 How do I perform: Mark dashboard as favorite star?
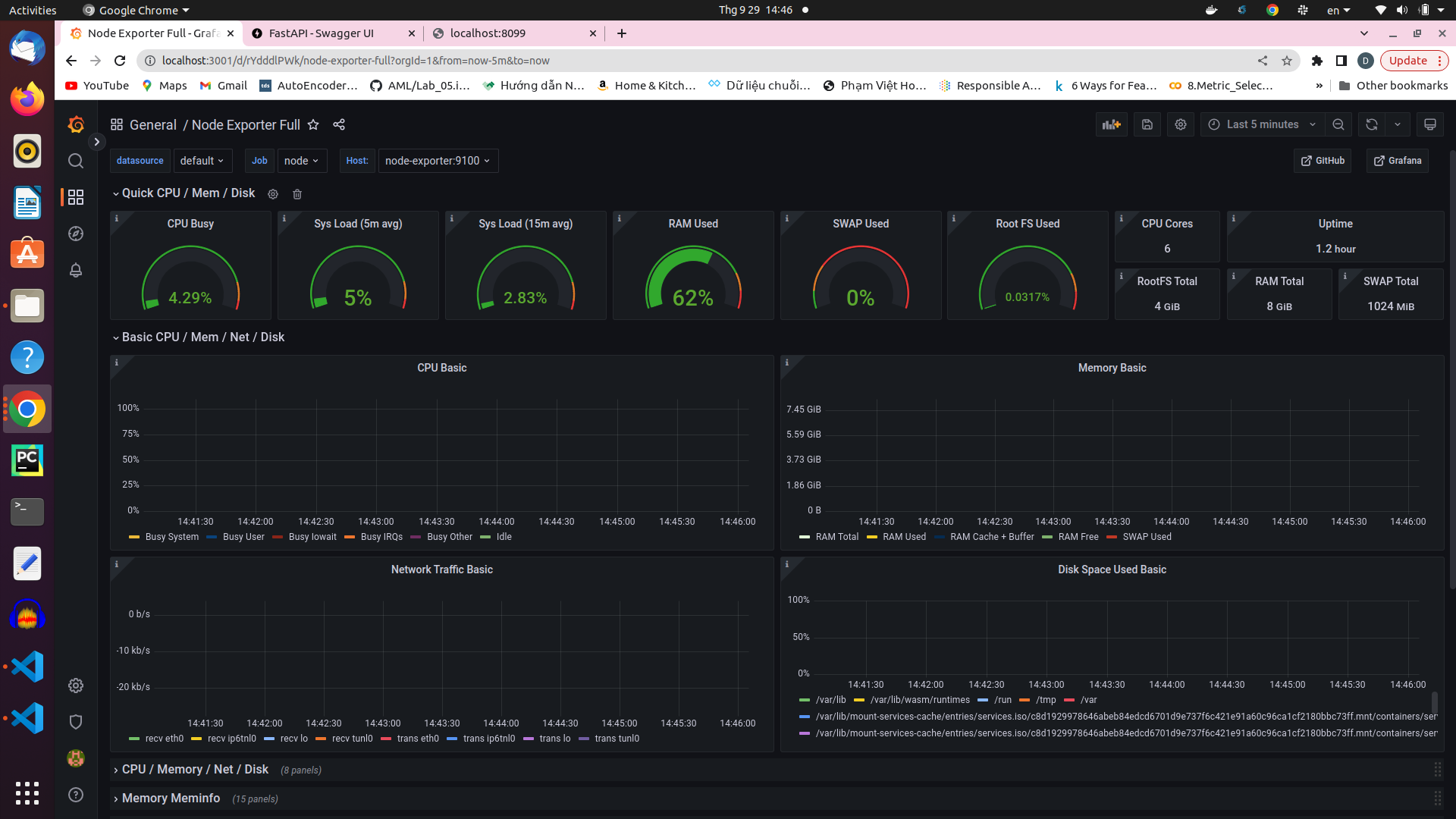[313, 124]
